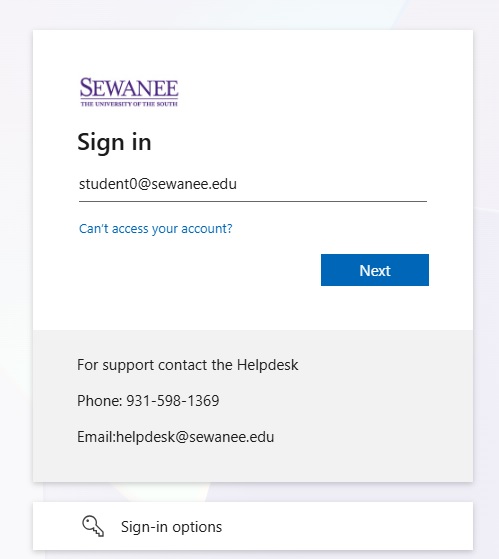Click the Sewanee university logo
This screenshot has width=499, height=559.
[x=129, y=92]
